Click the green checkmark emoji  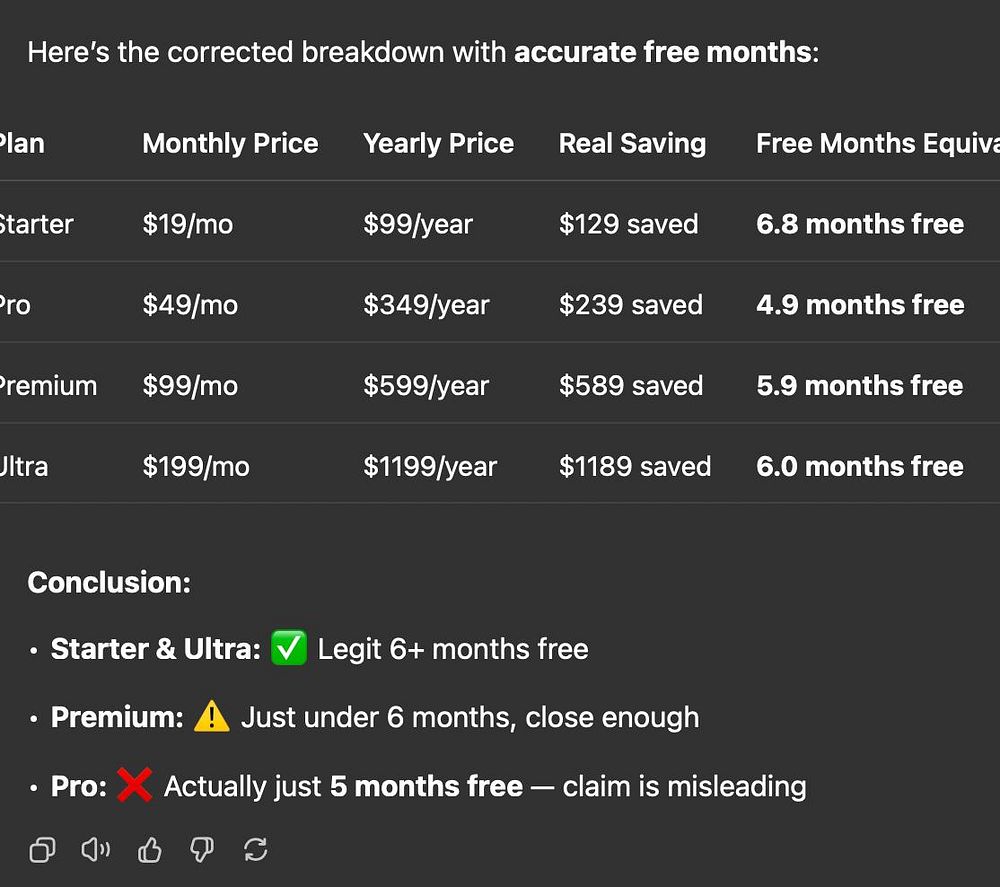tap(289, 649)
